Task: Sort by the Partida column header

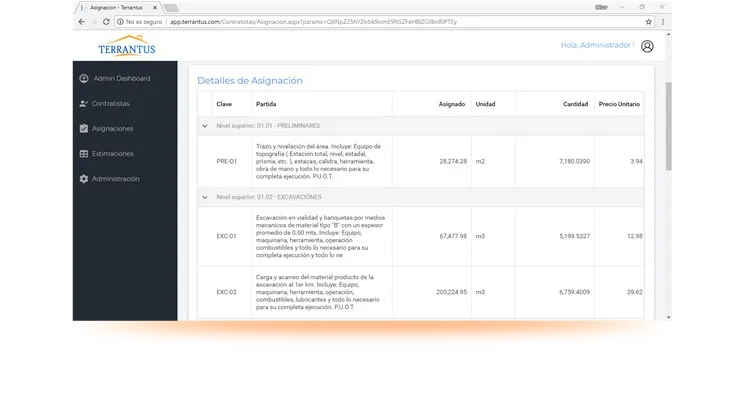Action: click(266, 104)
